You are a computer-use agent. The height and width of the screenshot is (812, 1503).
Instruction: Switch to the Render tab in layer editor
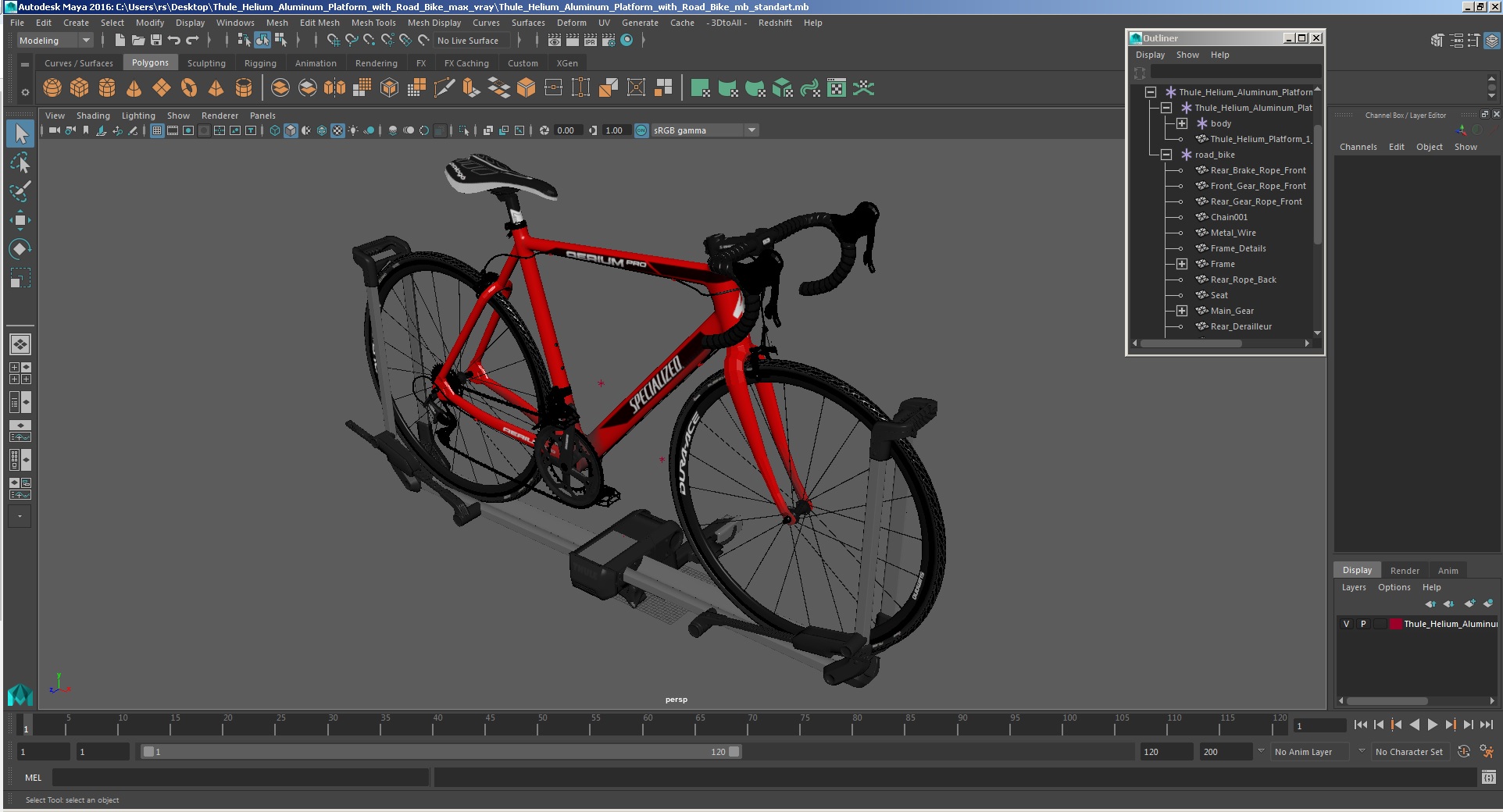pyautogui.click(x=1405, y=571)
